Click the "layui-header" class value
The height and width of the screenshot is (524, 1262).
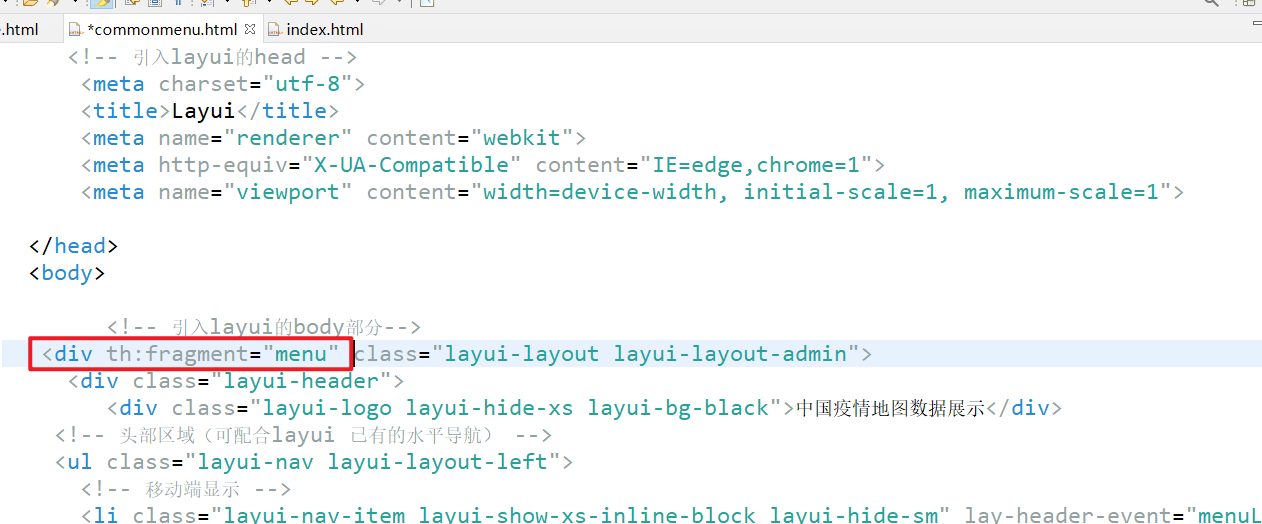point(301,381)
